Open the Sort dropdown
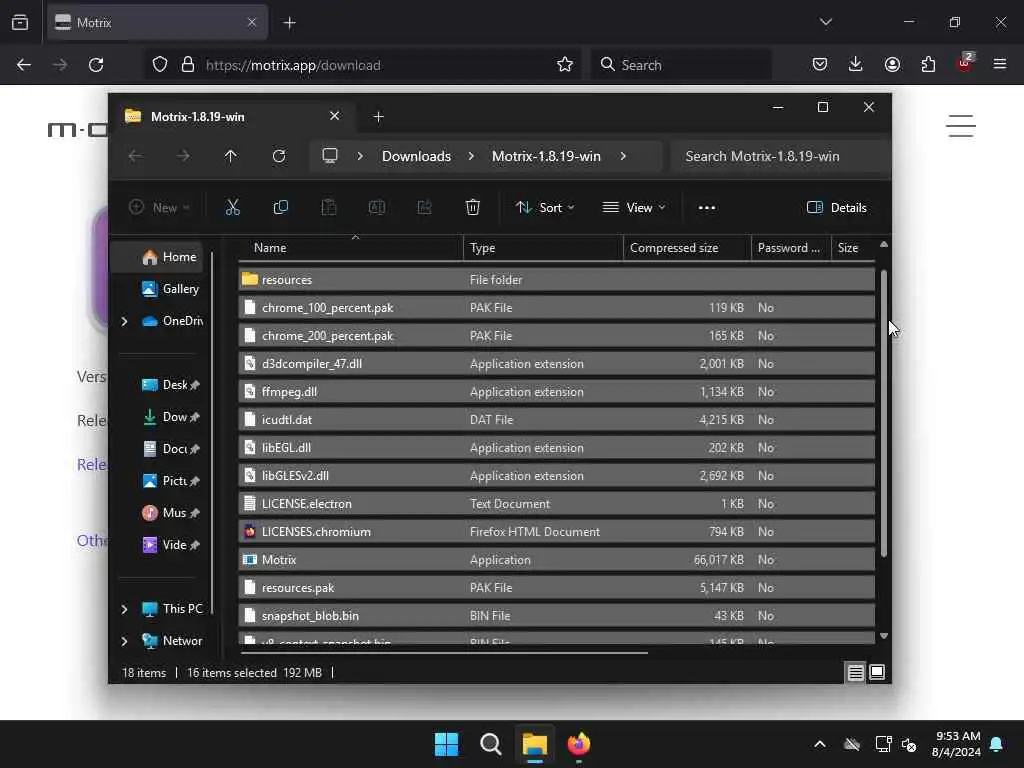Viewport: 1024px width, 768px height. tap(545, 208)
